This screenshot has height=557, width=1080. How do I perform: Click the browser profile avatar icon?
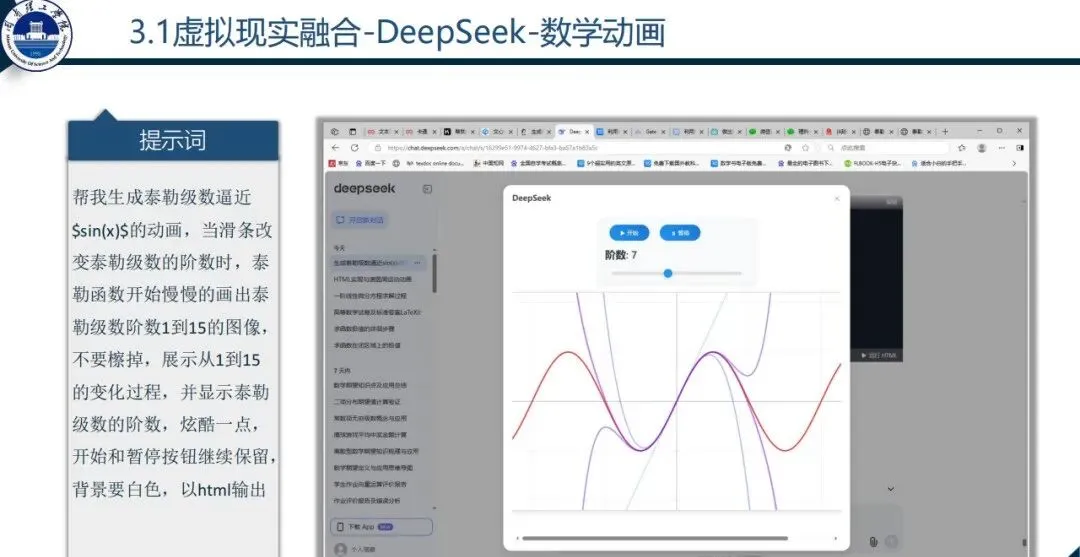tap(982, 148)
